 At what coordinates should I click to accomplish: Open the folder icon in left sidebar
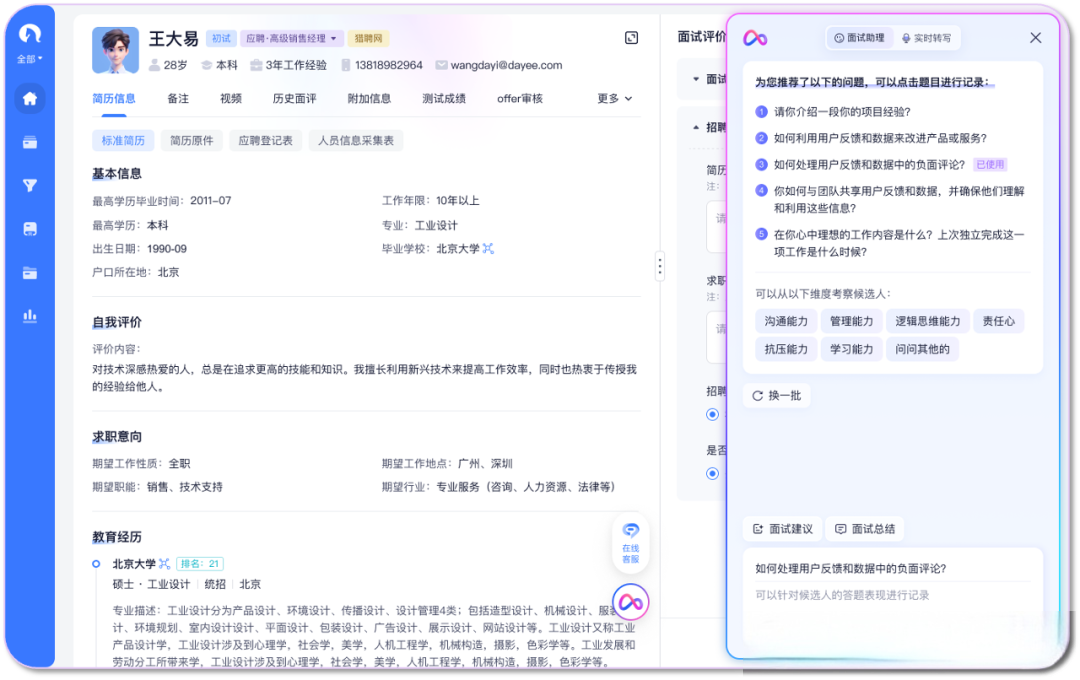tap(29, 273)
